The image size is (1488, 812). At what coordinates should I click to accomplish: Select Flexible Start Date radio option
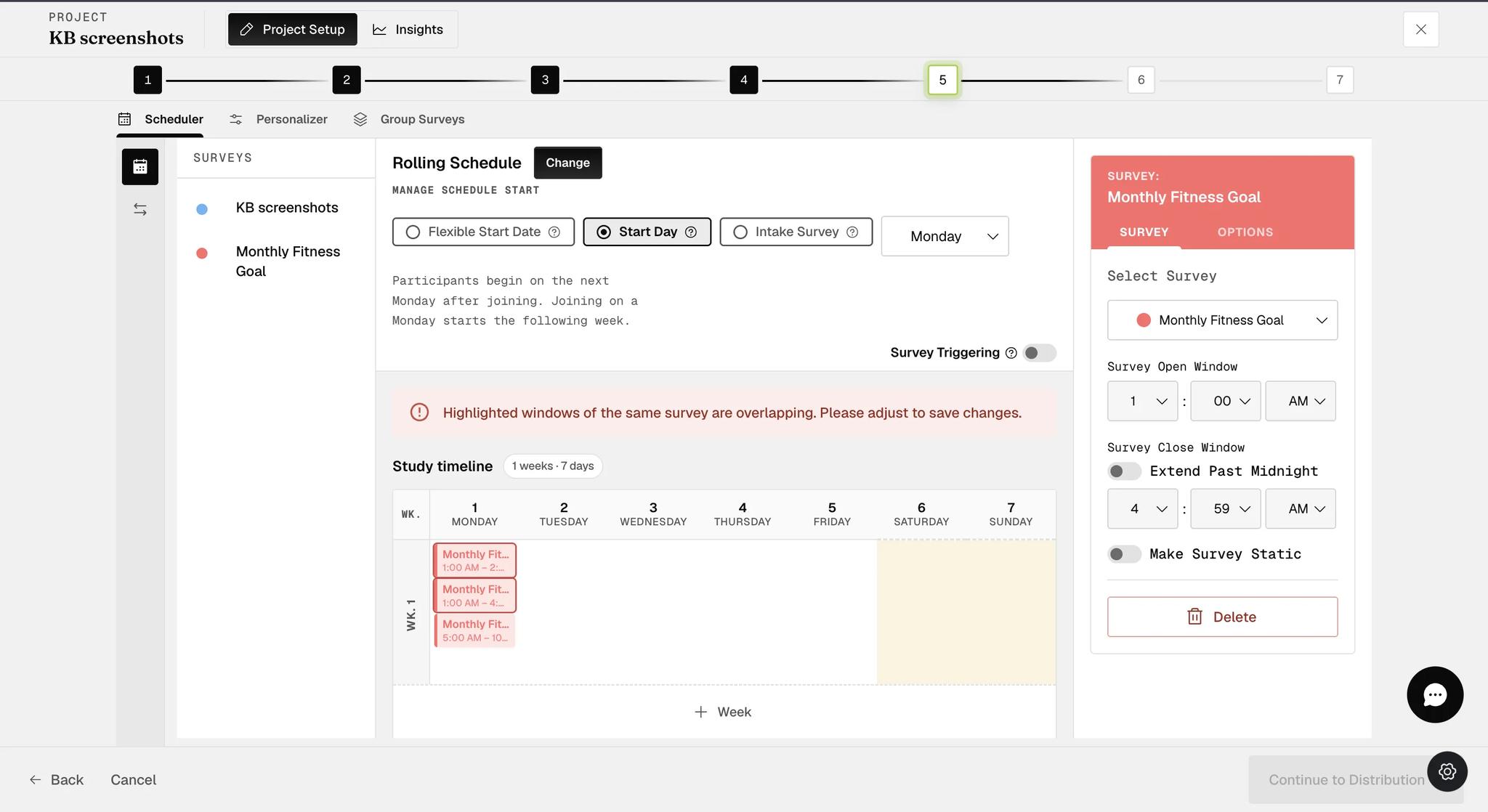point(483,232)
